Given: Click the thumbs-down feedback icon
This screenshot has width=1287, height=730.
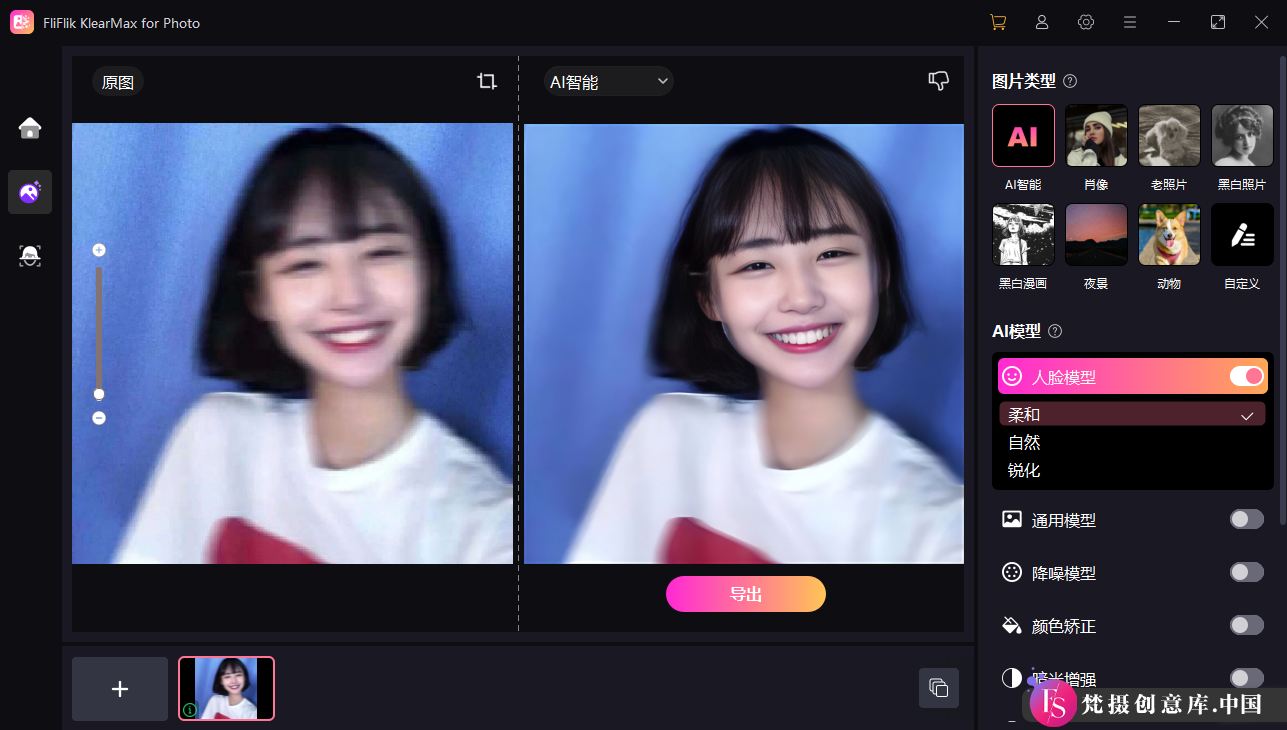Looking at the screenshot, I should pos(939,82).
